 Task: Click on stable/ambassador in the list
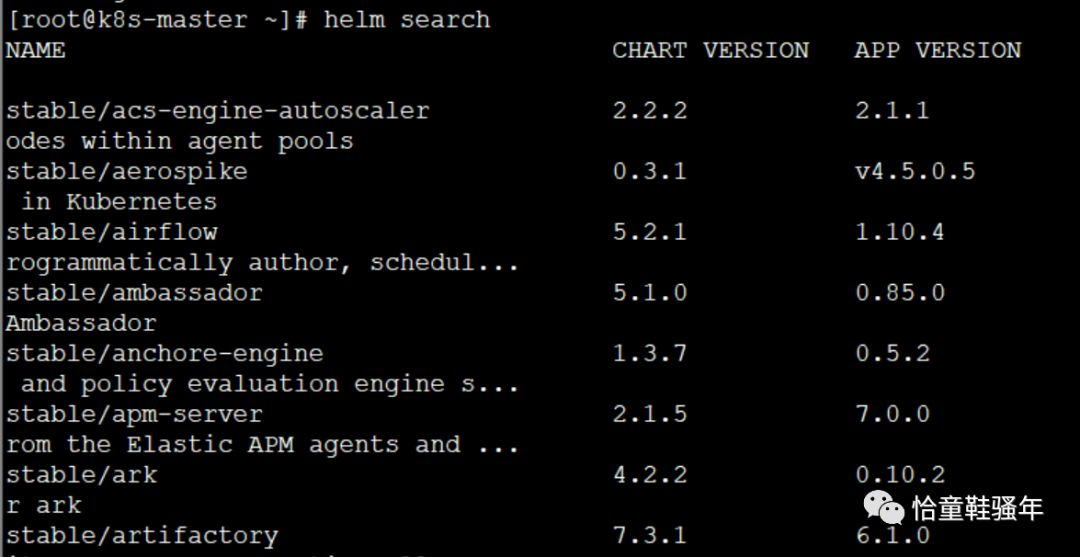pos(134,293)
